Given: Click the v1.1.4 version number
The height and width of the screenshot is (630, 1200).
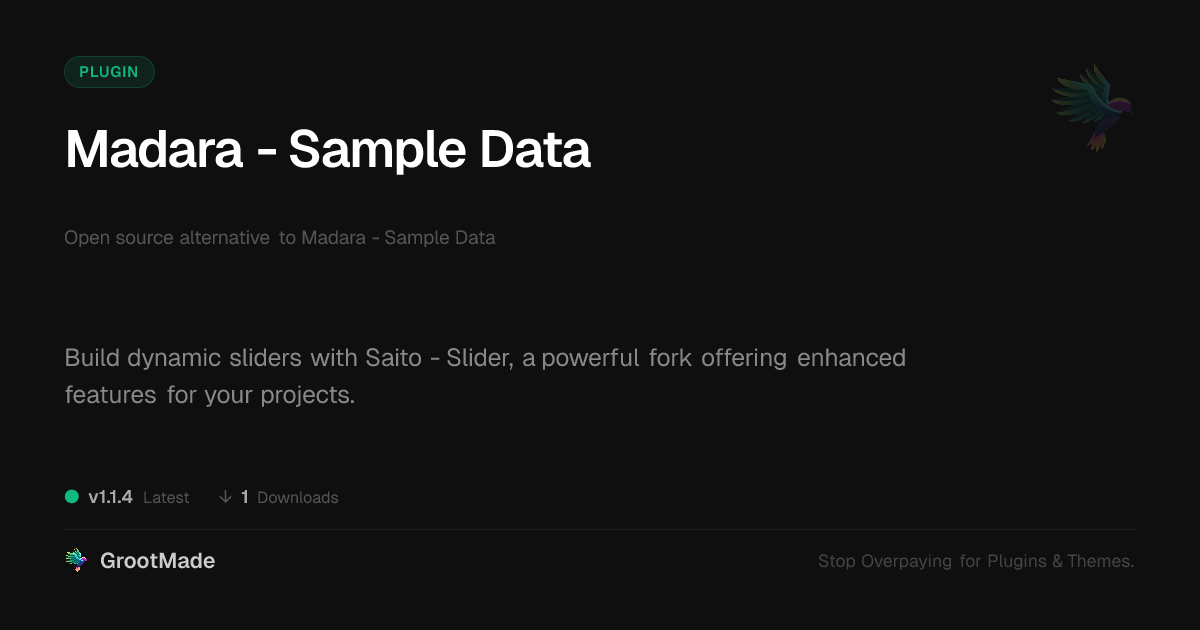Looking at the screenshot, I should [110, 497].
